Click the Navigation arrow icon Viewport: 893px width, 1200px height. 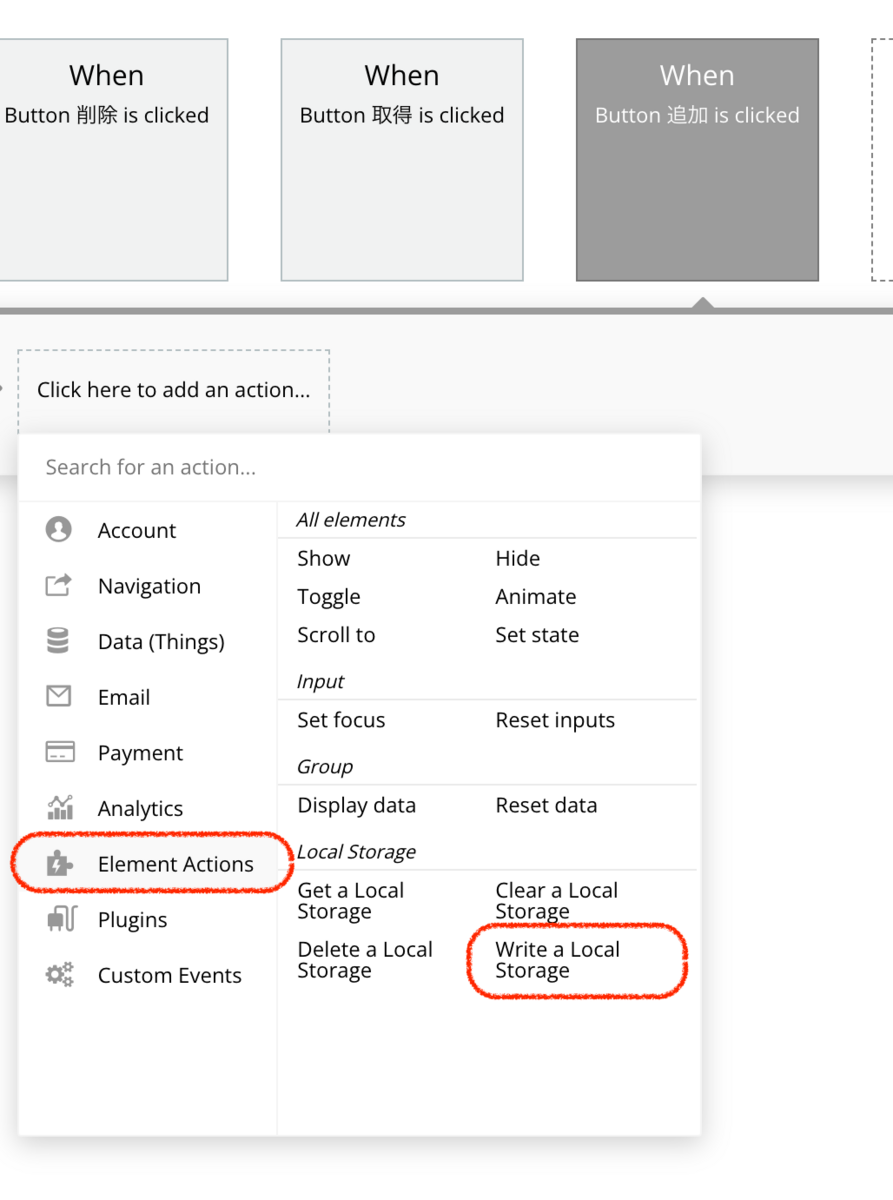click(59, 586)
